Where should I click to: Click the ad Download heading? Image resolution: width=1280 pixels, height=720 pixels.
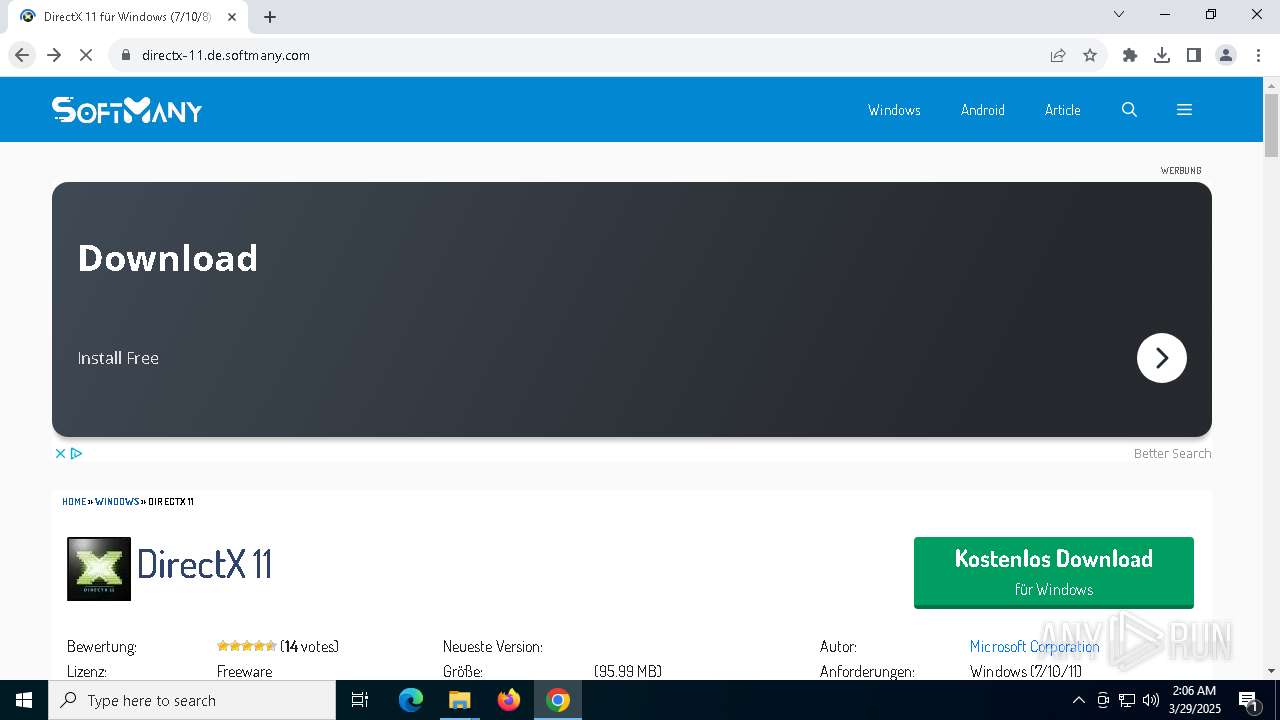point(168,258)
